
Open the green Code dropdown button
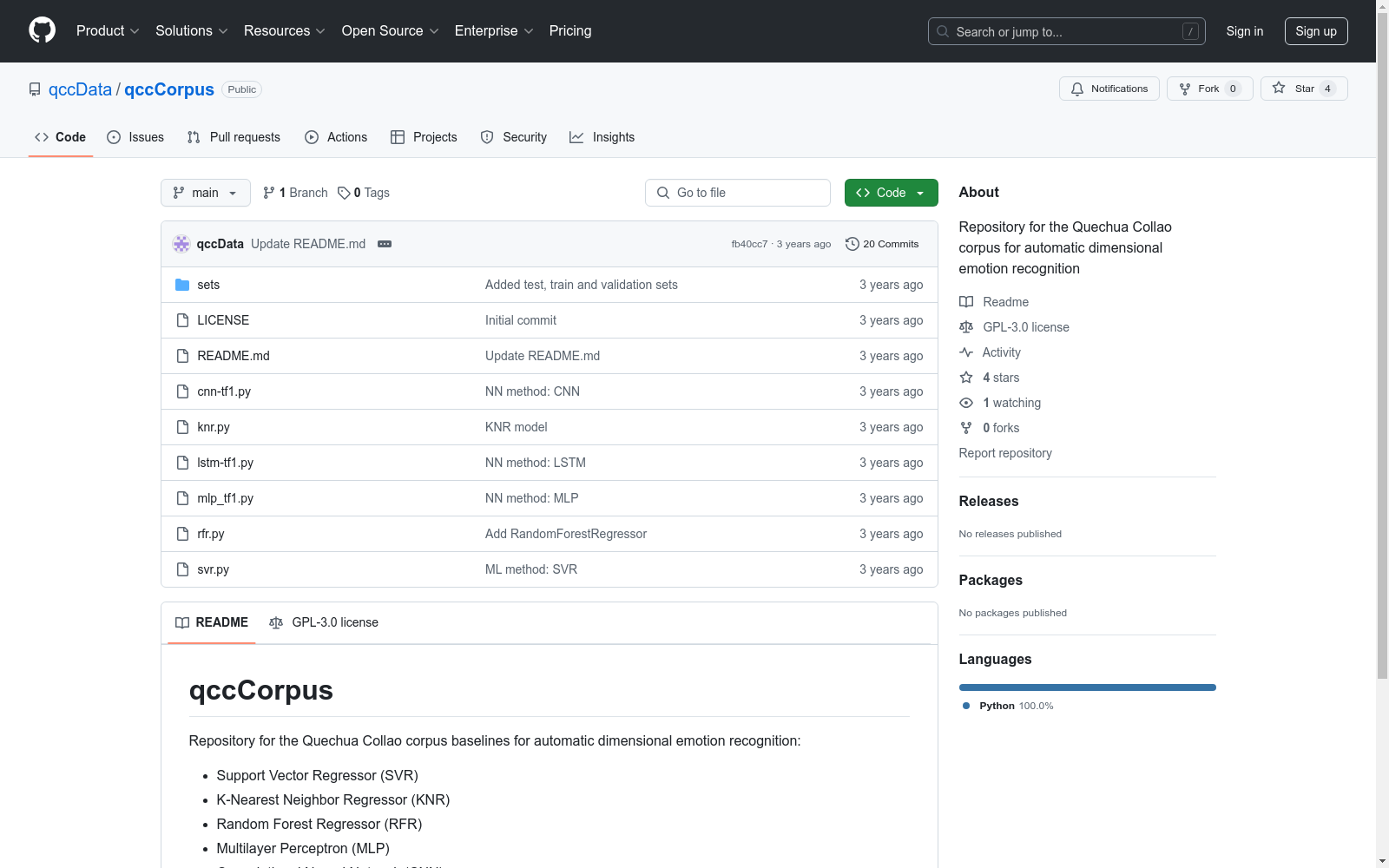pyautogui.click(x=891, y=193)
